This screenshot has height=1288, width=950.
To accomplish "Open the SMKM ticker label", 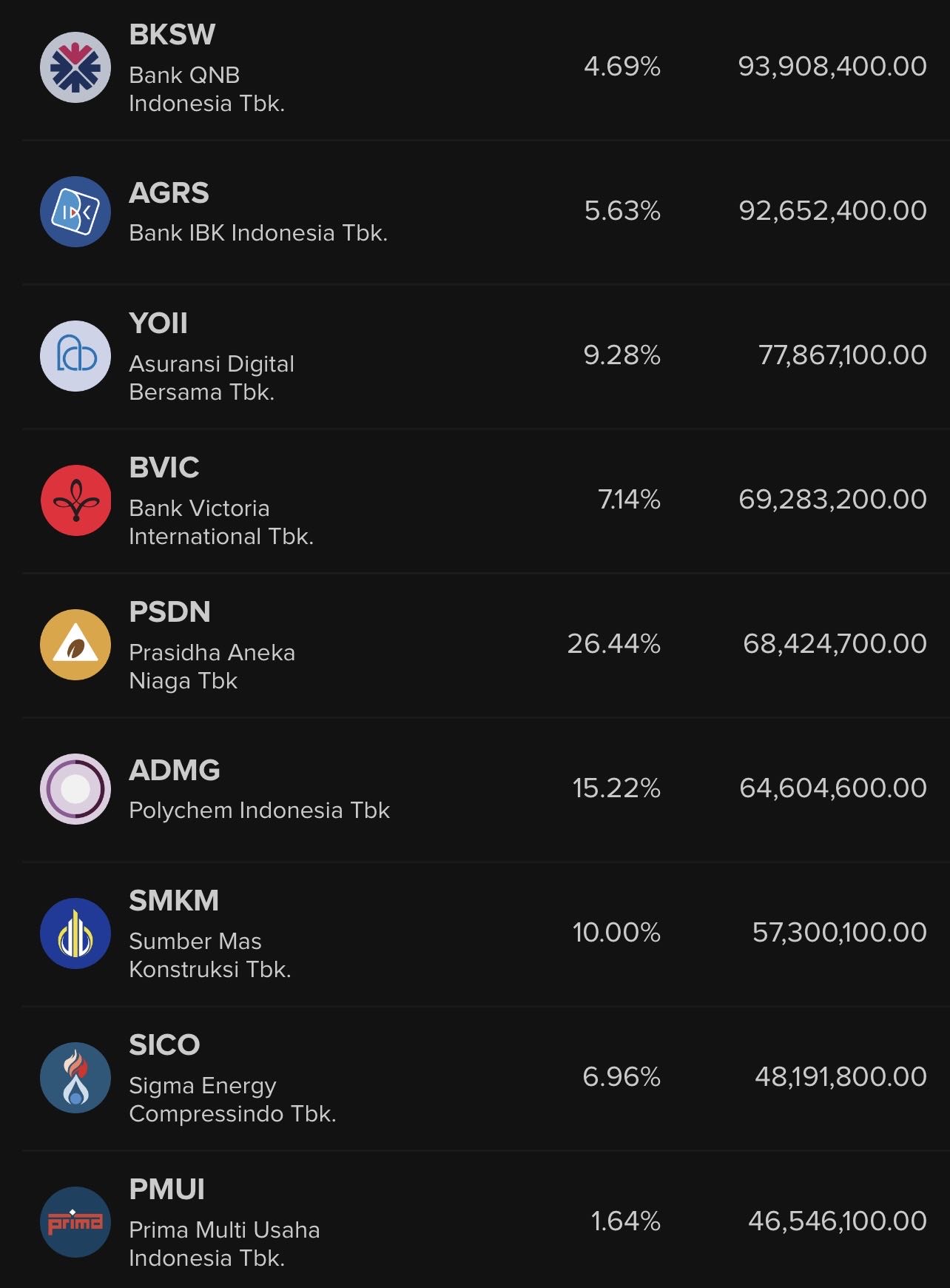I will pos(175,901).
